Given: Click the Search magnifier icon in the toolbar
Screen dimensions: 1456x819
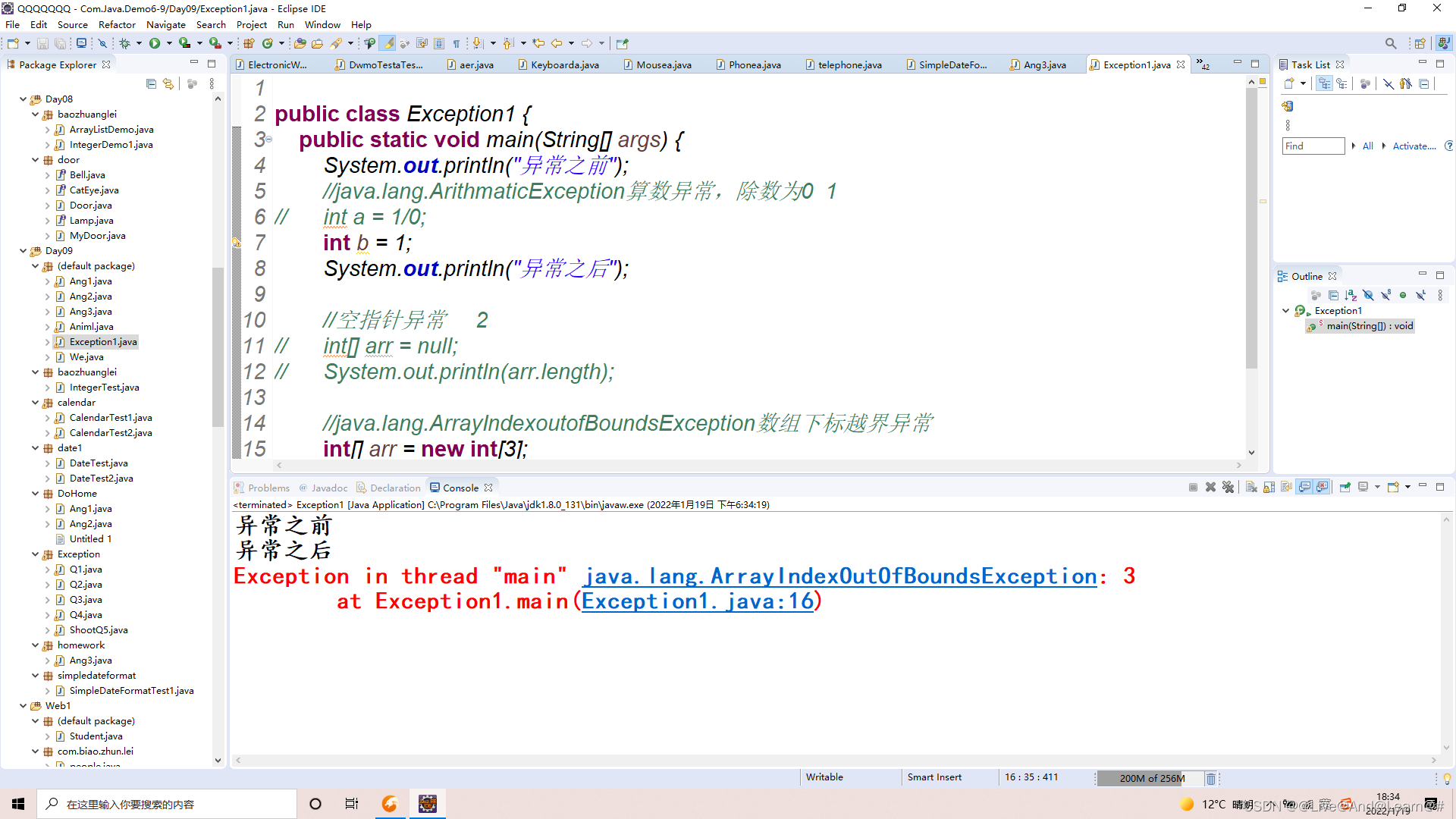Looking at the screenshot, I should point(1390,43).
